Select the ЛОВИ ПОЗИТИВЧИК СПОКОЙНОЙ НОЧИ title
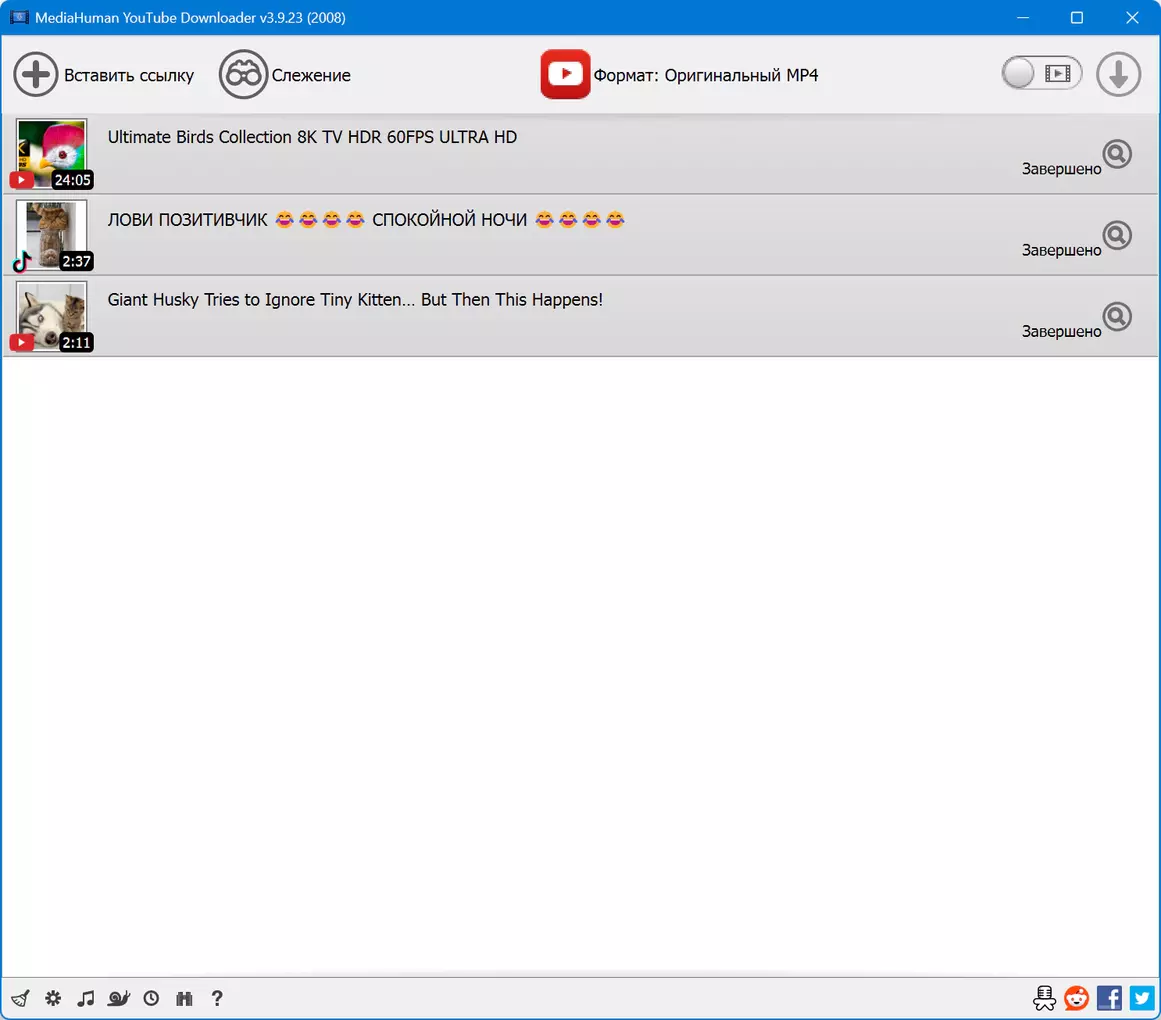Screen dimensions: 1161x1020 (x=366, y=219)
